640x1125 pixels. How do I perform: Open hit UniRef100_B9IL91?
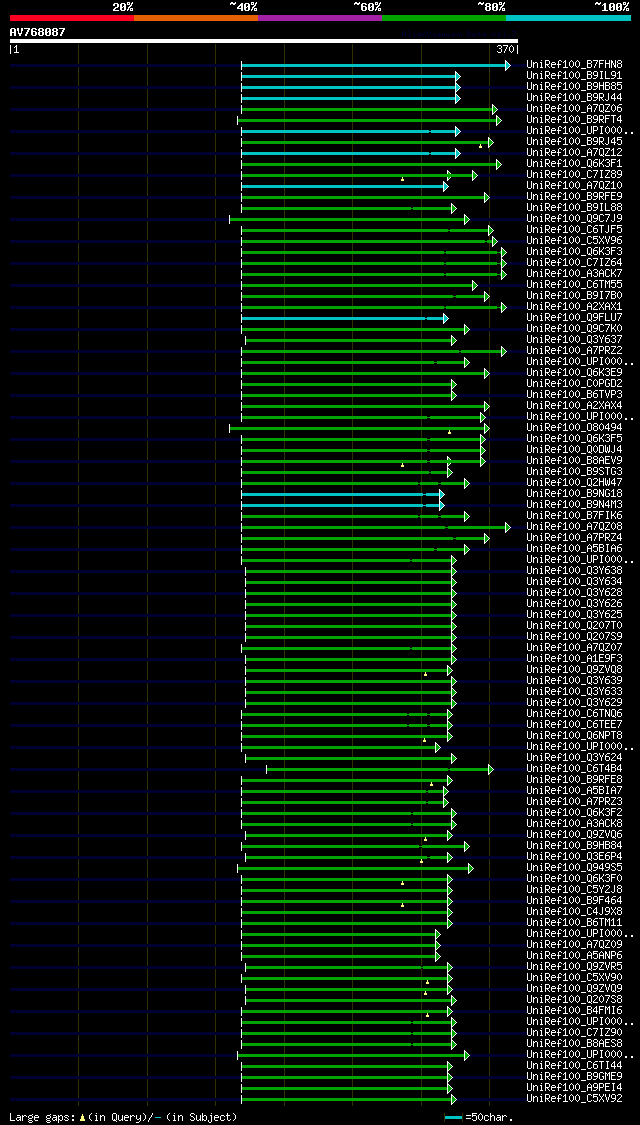[574, 75]
